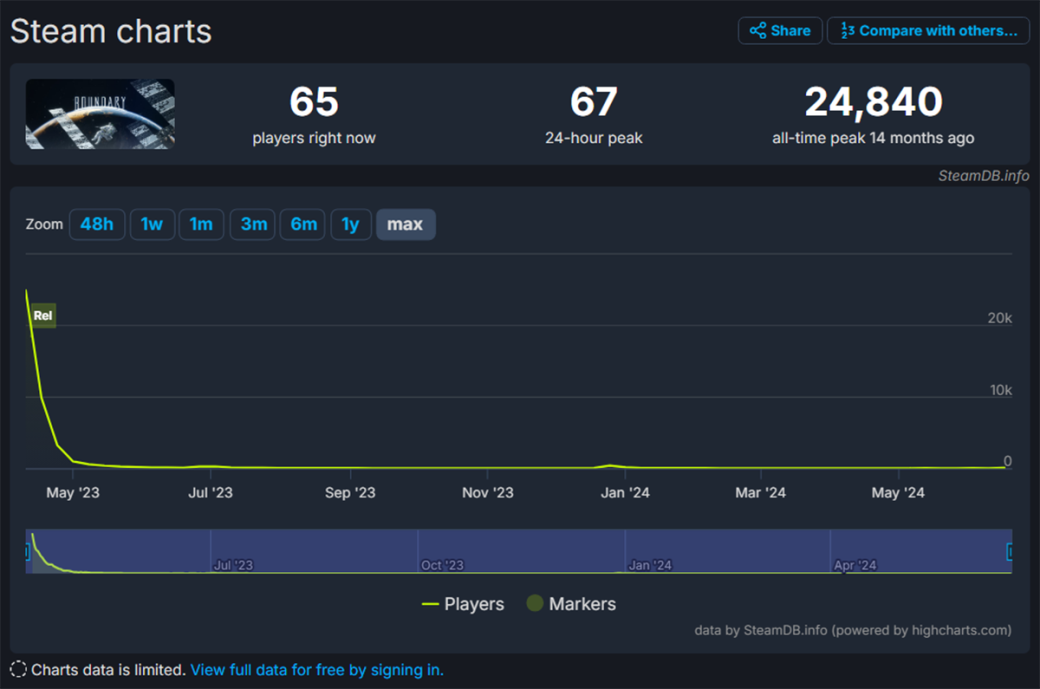Grab the right navigator range handle

tap(1009, 551)
